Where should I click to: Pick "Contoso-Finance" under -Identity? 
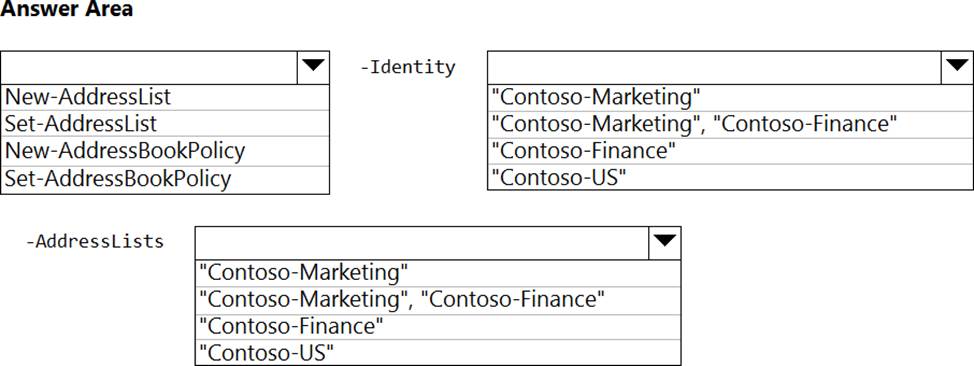click(730, 151)
